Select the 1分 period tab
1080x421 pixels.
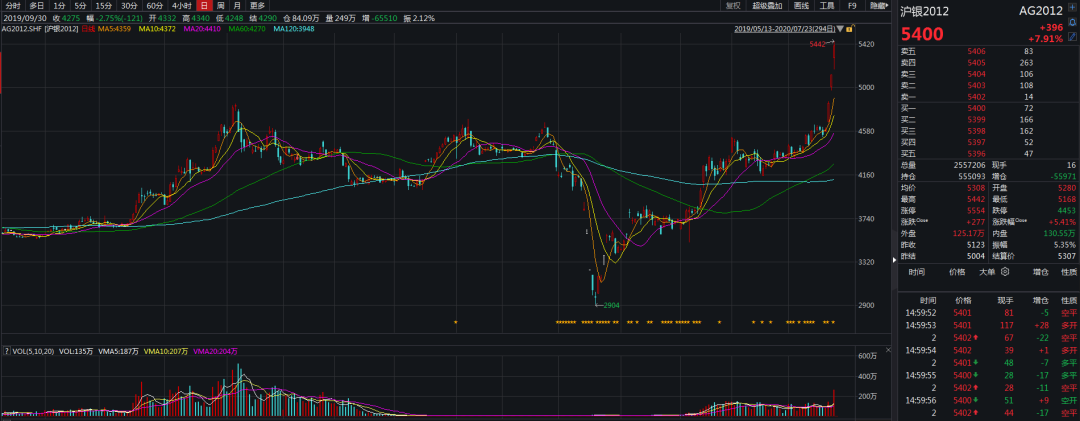point(59,6)
